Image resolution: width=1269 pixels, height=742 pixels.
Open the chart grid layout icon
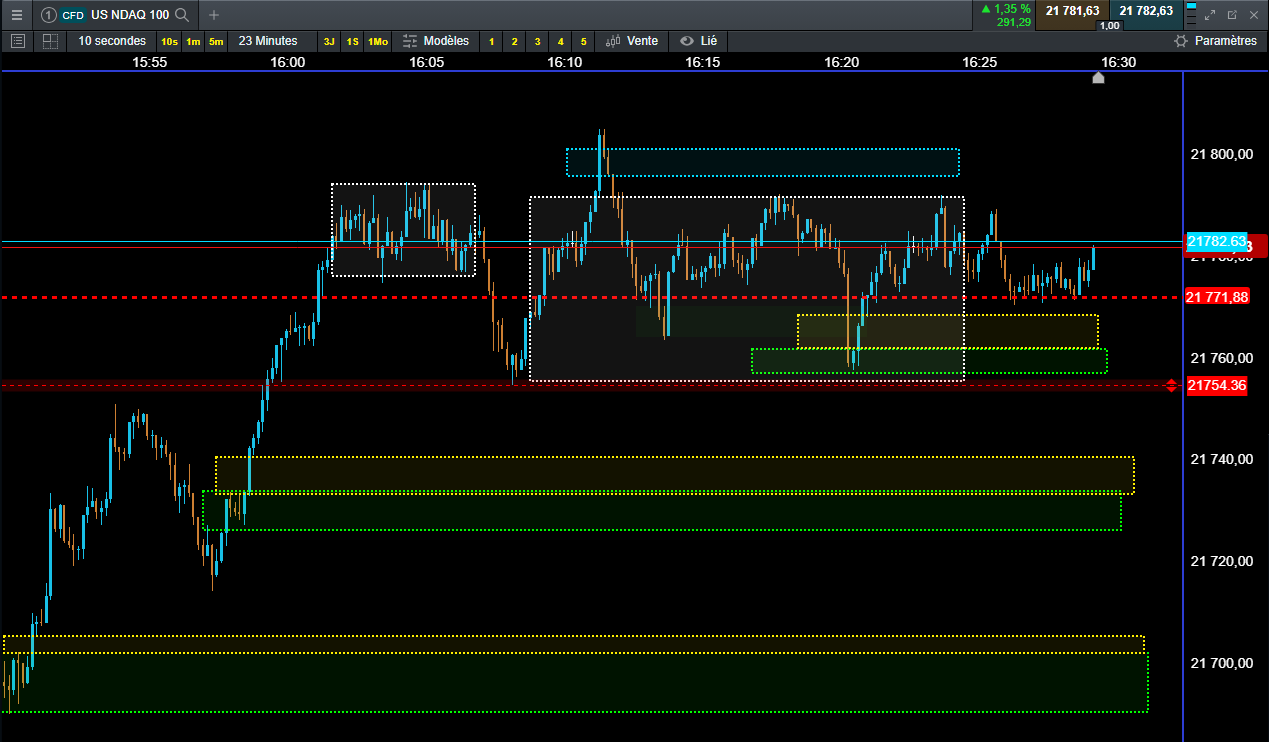click(49, 41)
